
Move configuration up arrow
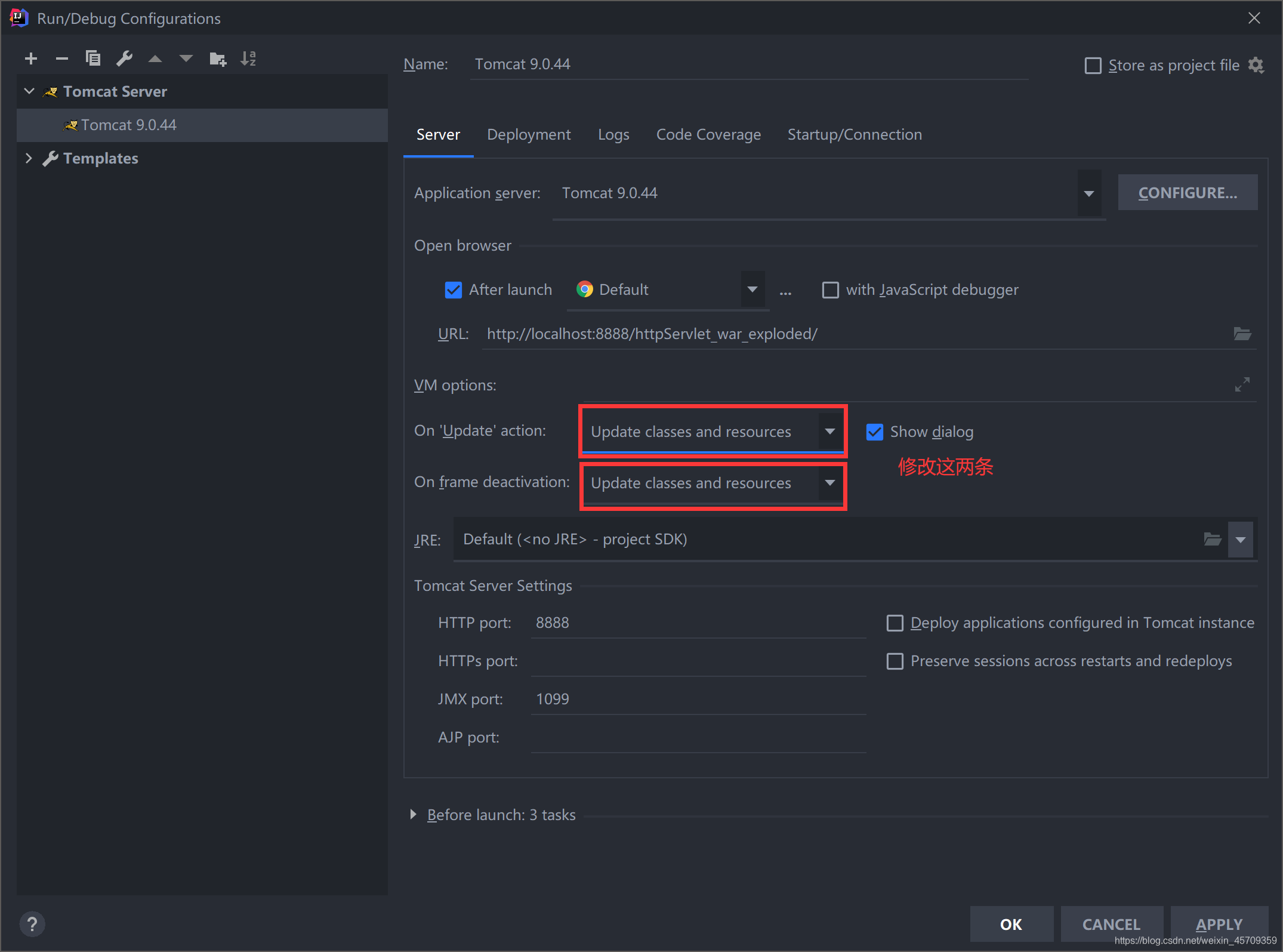155,58
